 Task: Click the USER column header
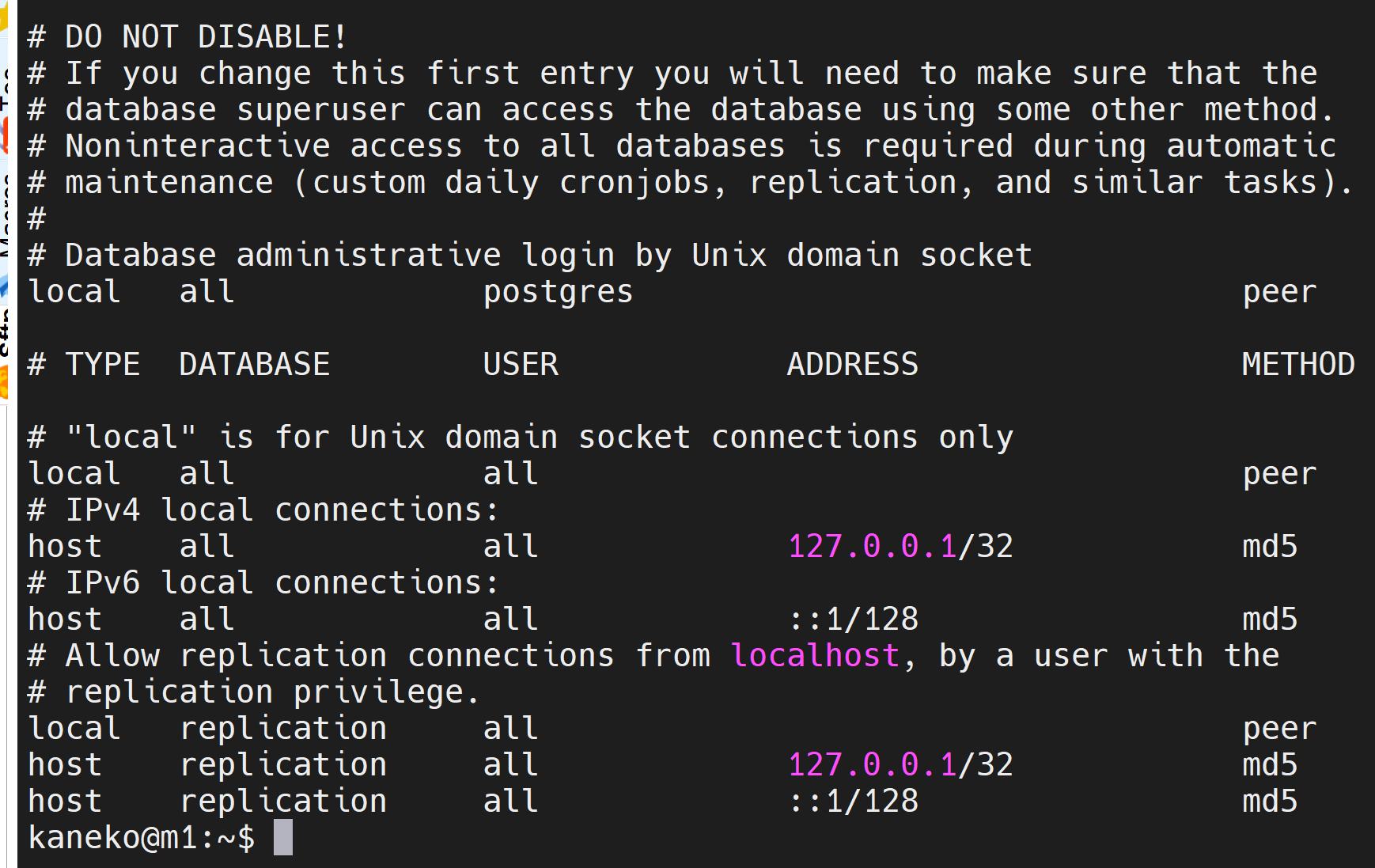coord(521,364)
